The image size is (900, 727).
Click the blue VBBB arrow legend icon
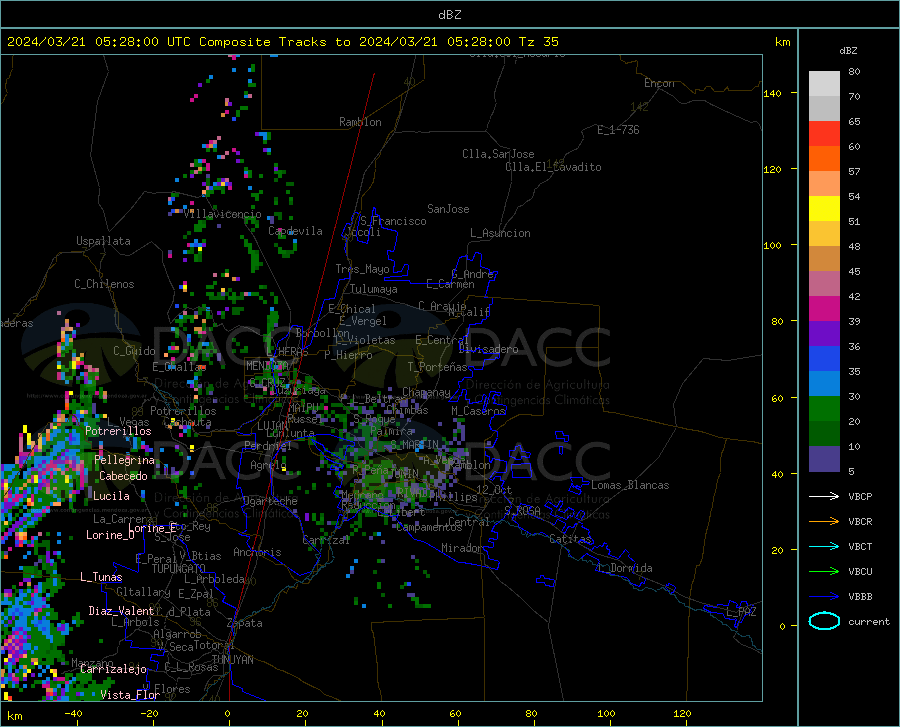tap(824, 597)
